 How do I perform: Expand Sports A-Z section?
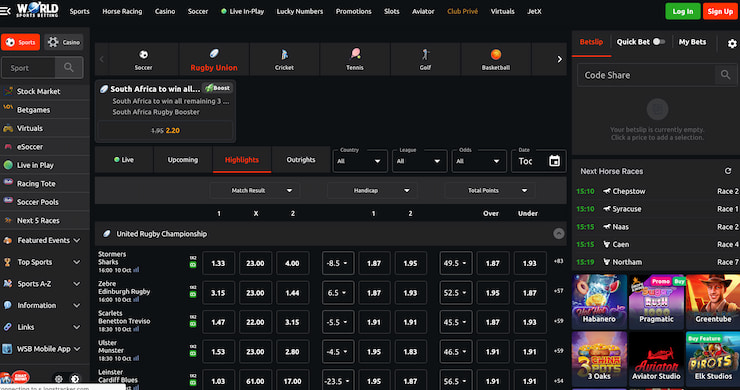coord(45,284)
